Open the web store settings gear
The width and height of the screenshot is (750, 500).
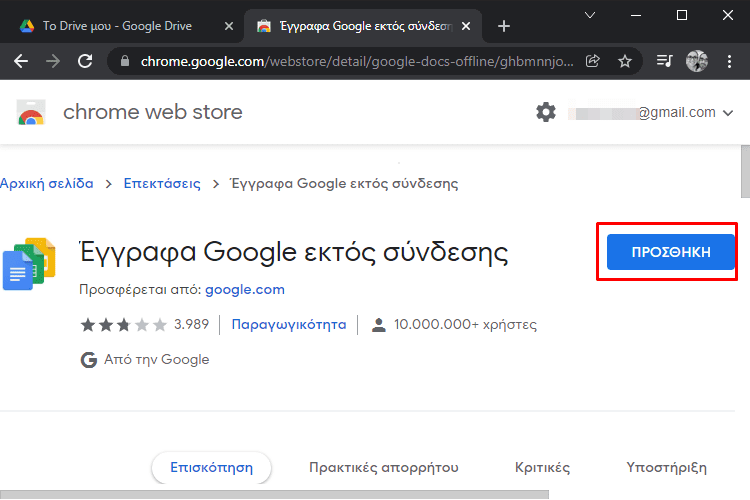tap(546, 112)
